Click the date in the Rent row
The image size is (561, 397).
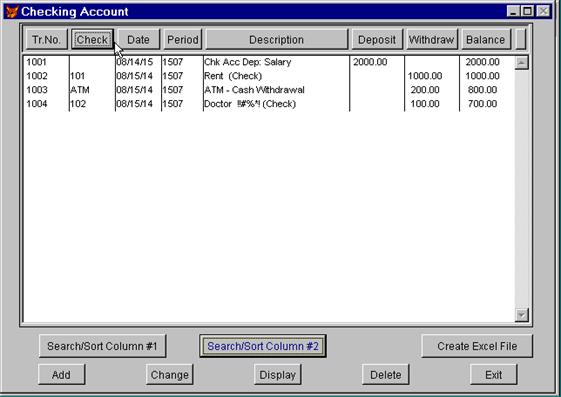[x=135, y=76]
